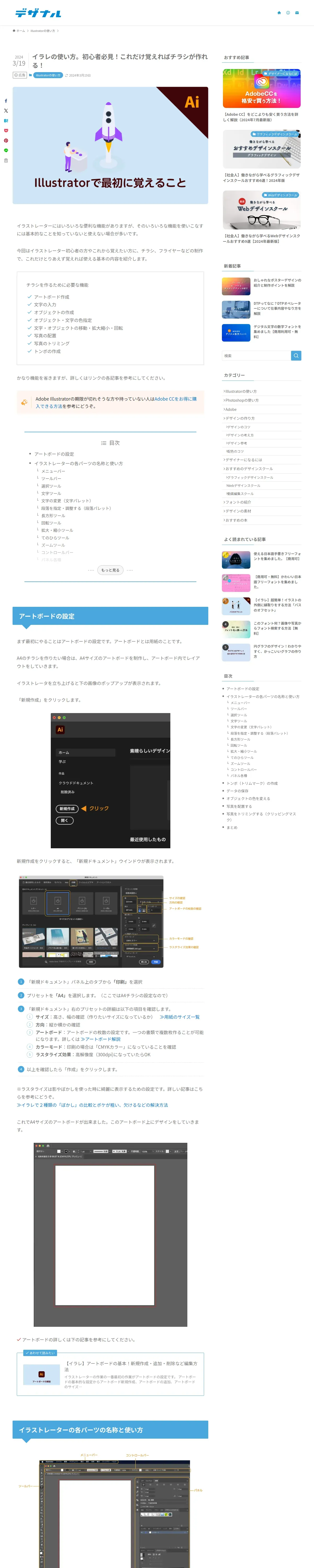
Task: Share the article via LINE icon
Action: pos(6,150)
